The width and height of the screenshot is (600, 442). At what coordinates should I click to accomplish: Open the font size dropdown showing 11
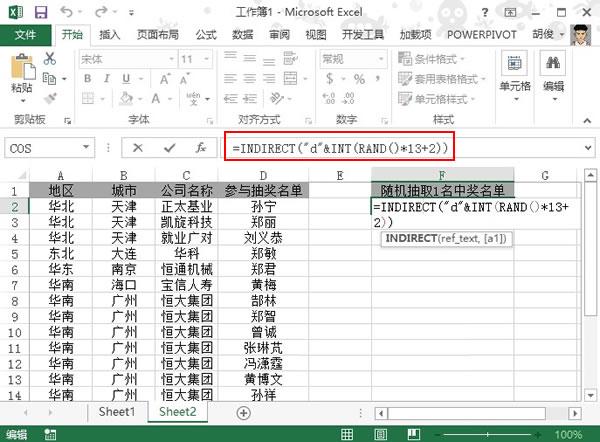click(x=207, y=59)
